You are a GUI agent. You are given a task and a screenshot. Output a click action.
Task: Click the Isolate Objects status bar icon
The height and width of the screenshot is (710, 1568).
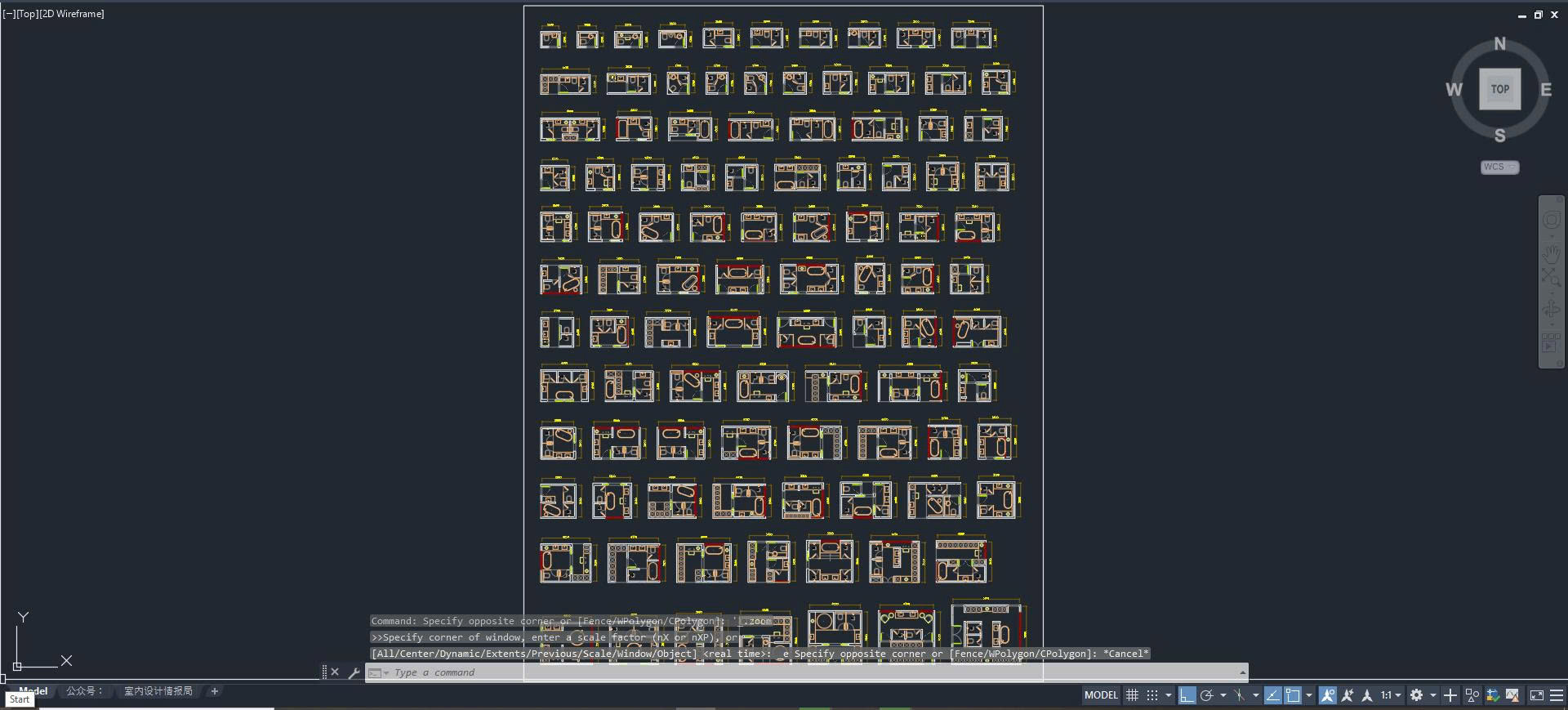tap(1472, 695)
